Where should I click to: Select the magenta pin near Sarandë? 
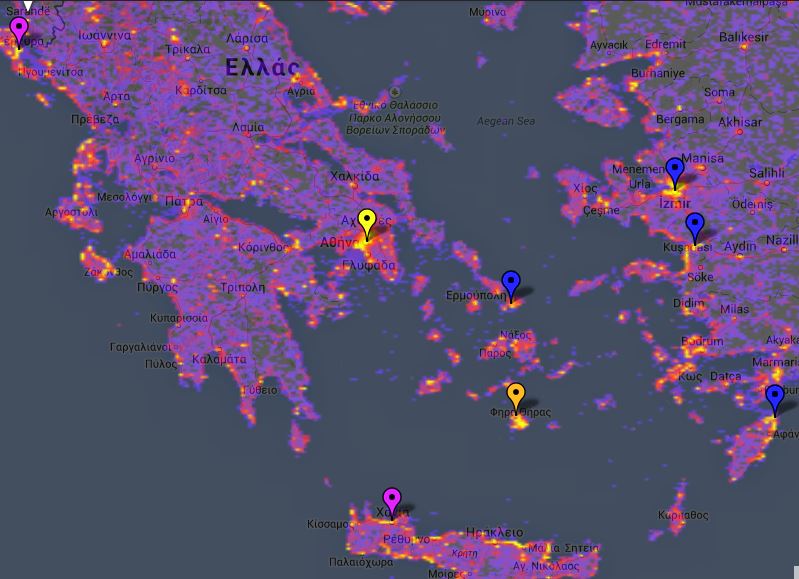tap(18, 28)
